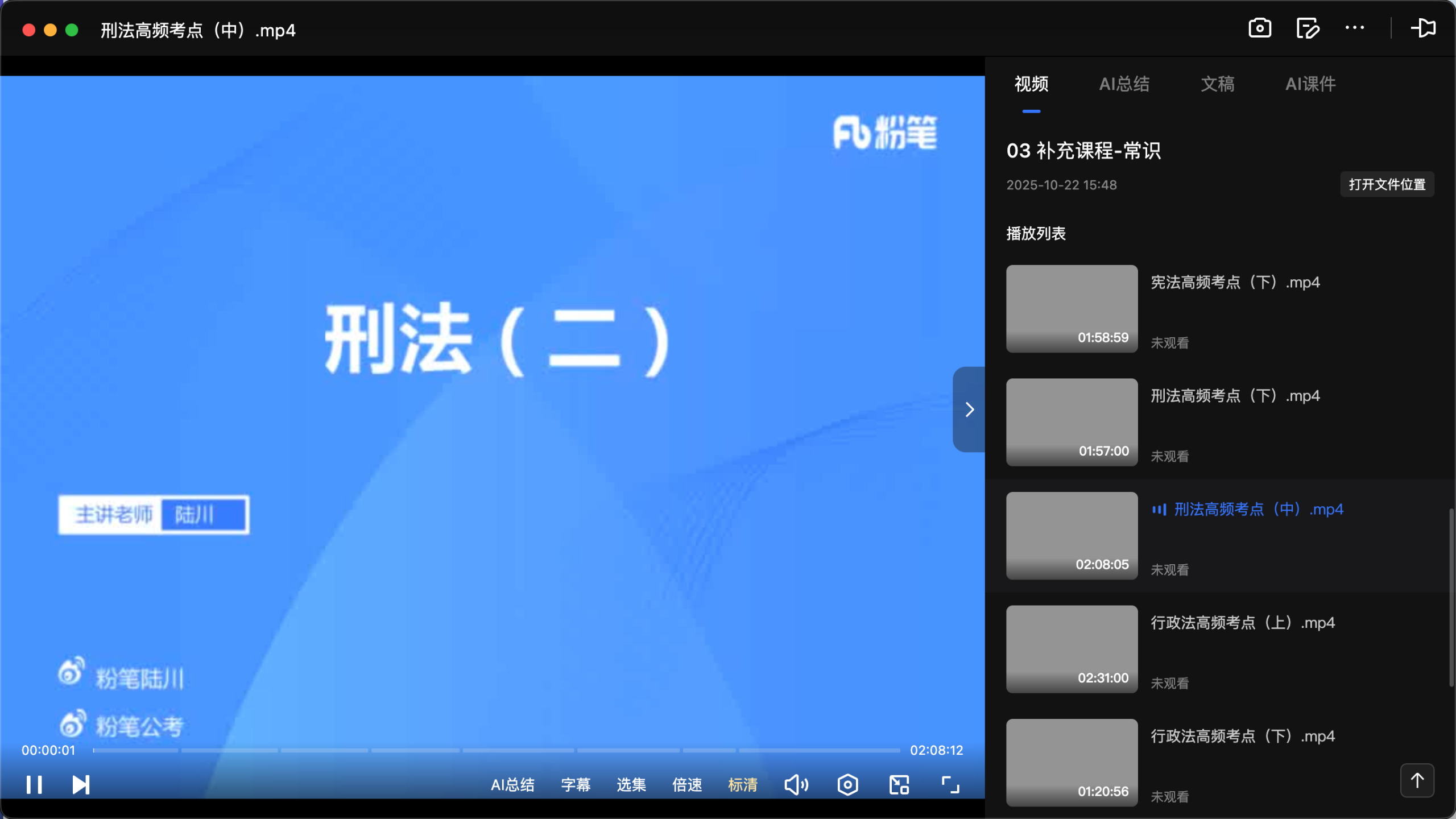Click the settings hexagon icon in playback bar
Viewport: 1456px width, 819px height.
847,784
